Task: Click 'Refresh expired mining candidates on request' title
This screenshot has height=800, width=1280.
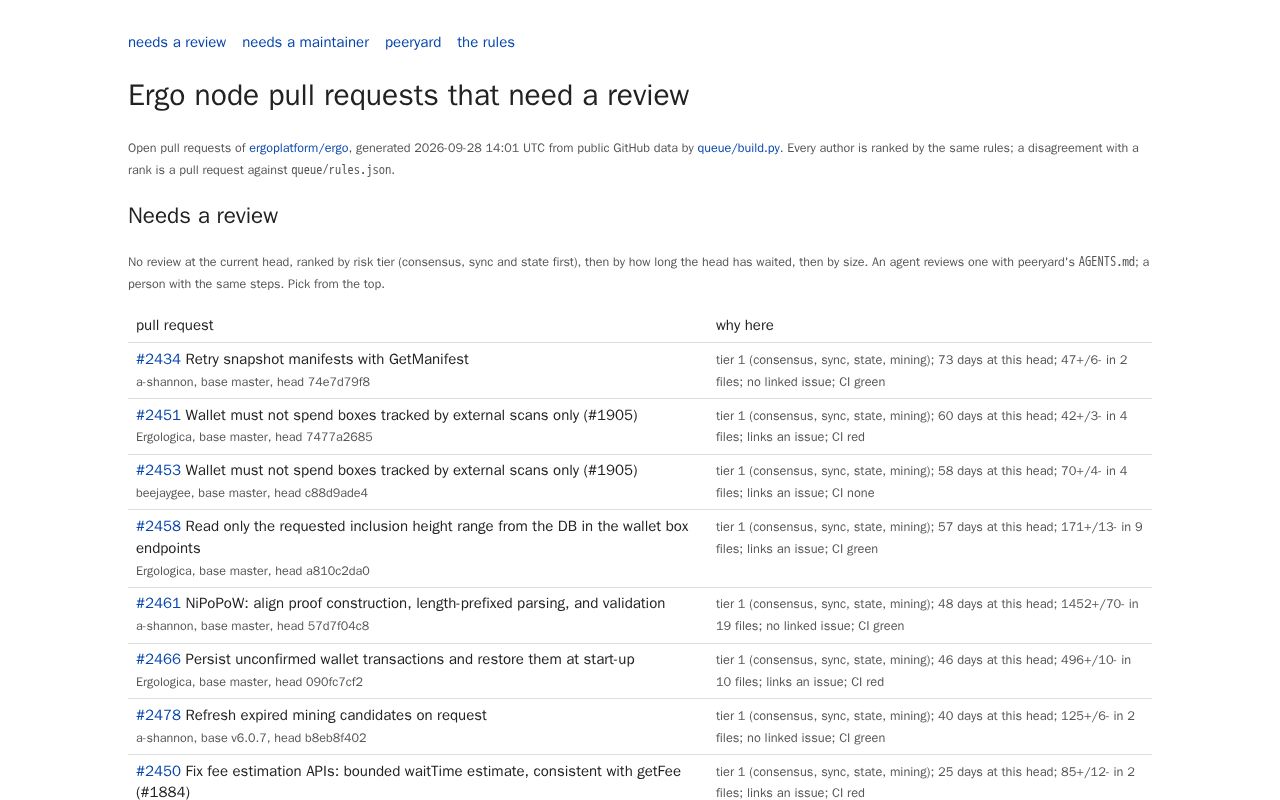Action: (x=336, y=715)
